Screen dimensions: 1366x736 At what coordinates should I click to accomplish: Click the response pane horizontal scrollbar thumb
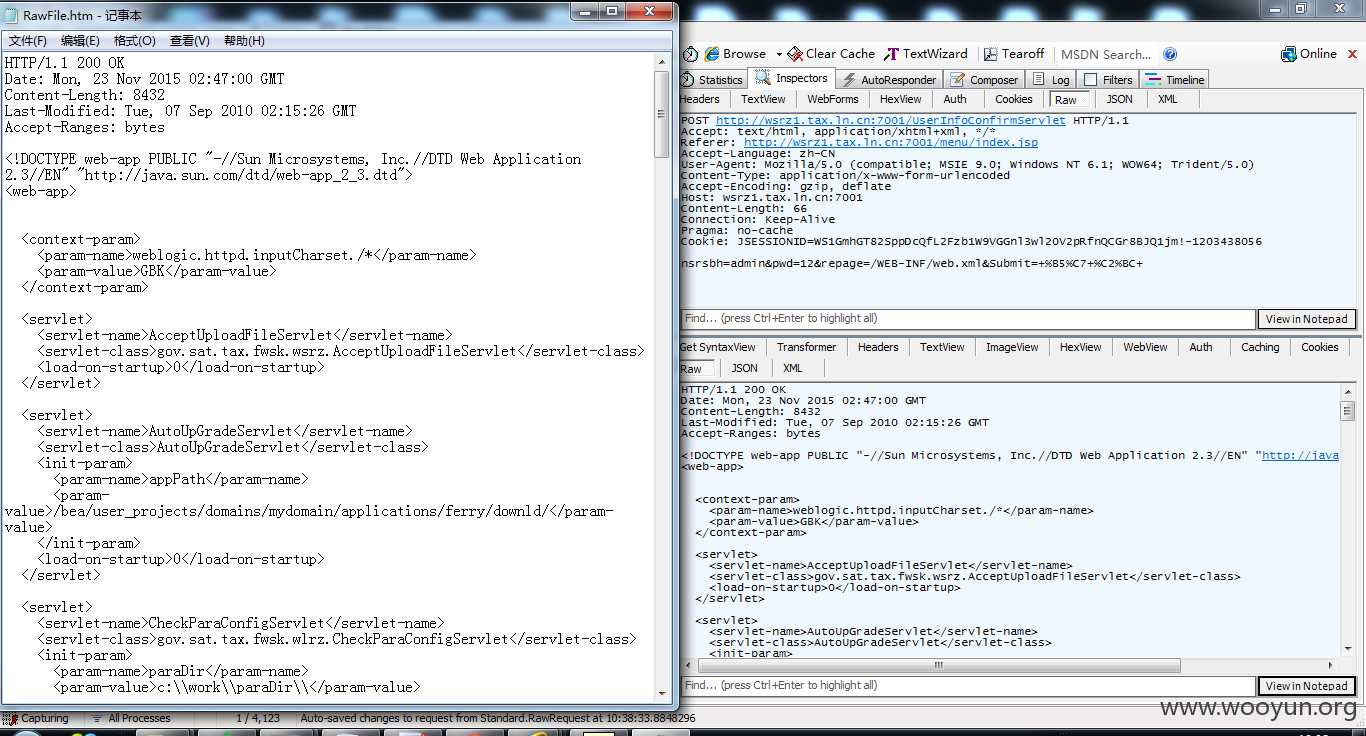pos(938,665)
